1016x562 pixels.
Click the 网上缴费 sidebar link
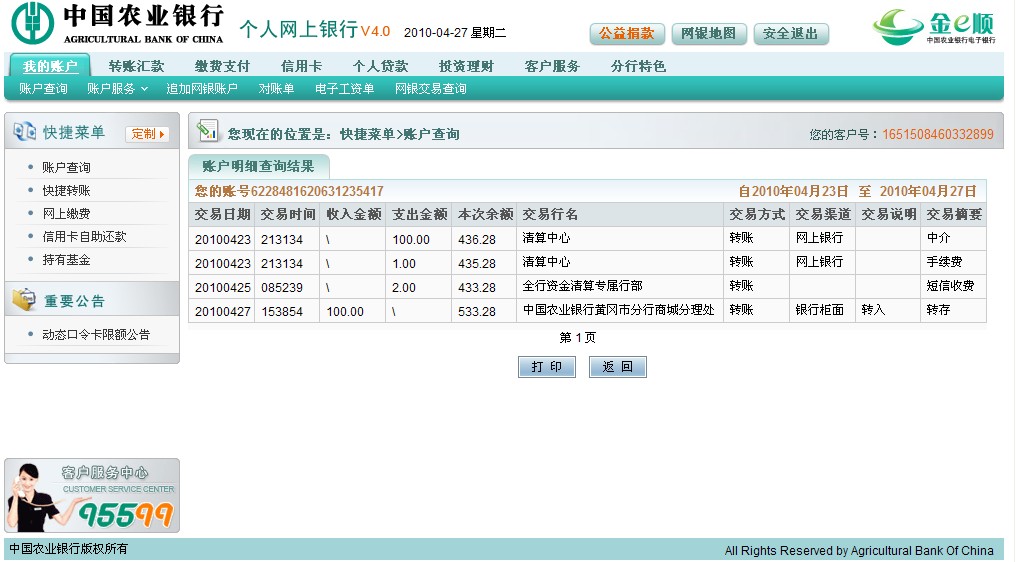coord(66,213)
